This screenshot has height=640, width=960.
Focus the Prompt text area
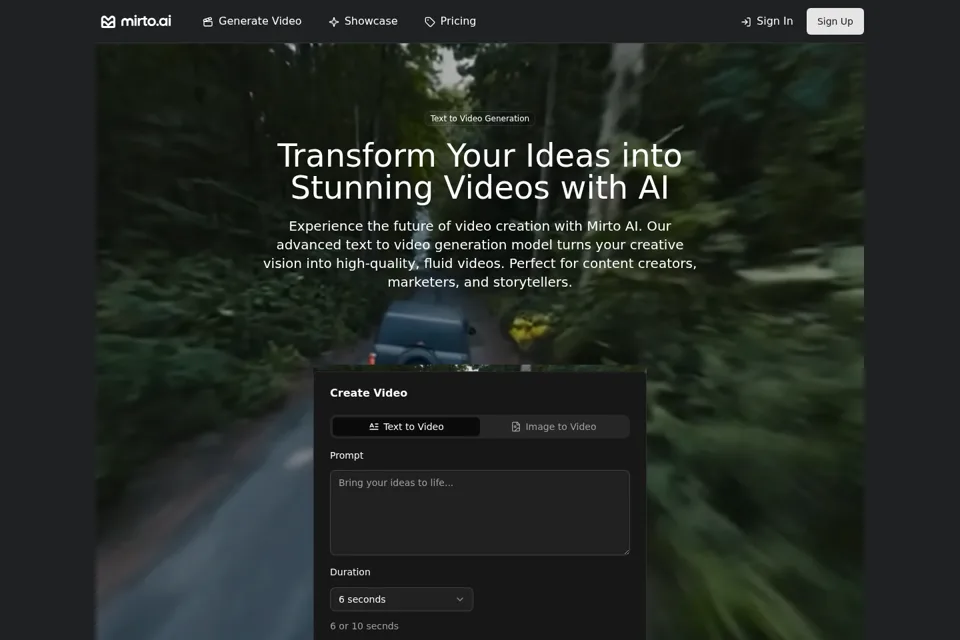(480, 513)
